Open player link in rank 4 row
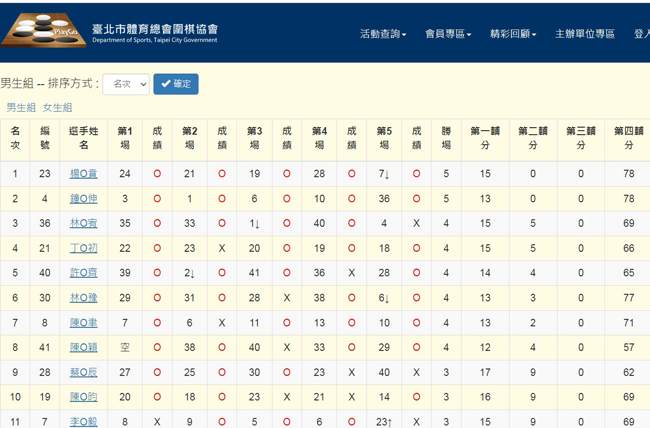This screenshot has height=428, width=650. tap(84, 249)
